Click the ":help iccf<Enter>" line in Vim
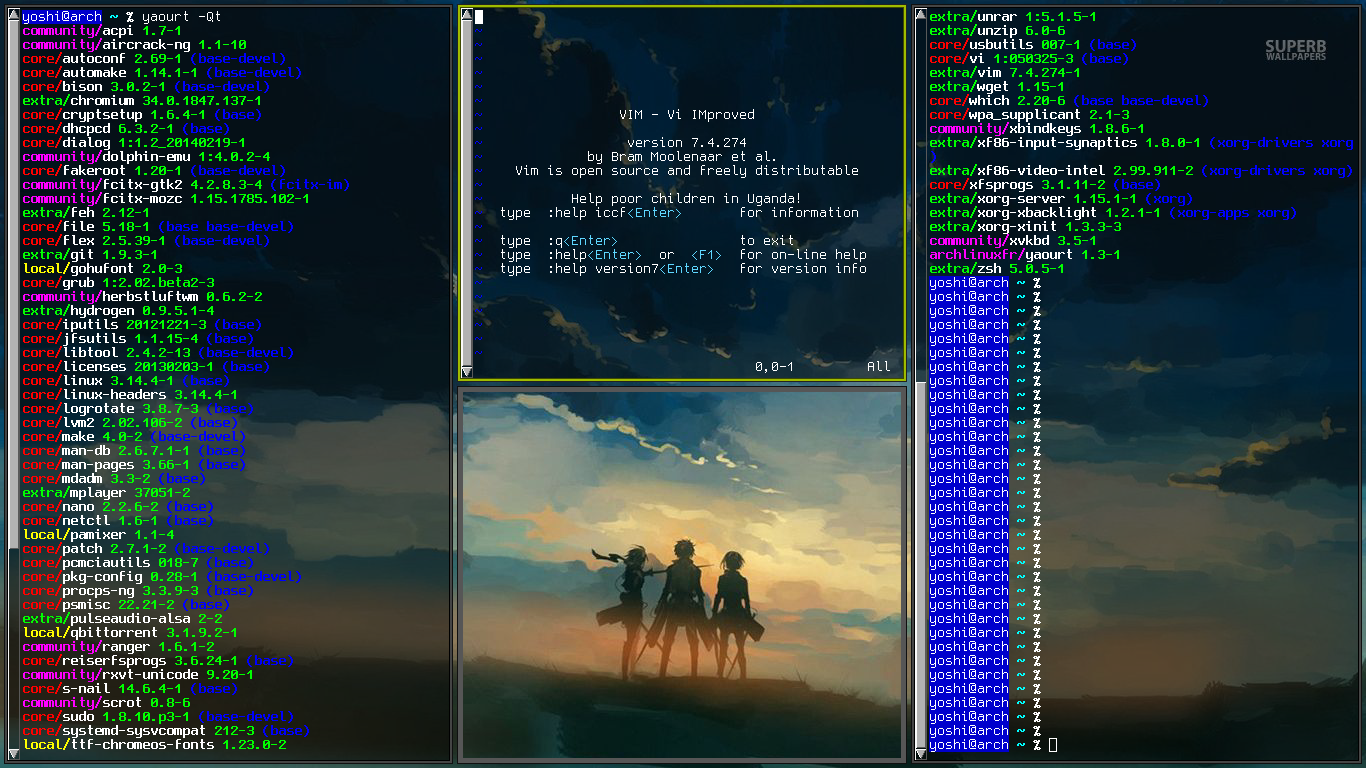The image size is (1366, 768). 614,213
